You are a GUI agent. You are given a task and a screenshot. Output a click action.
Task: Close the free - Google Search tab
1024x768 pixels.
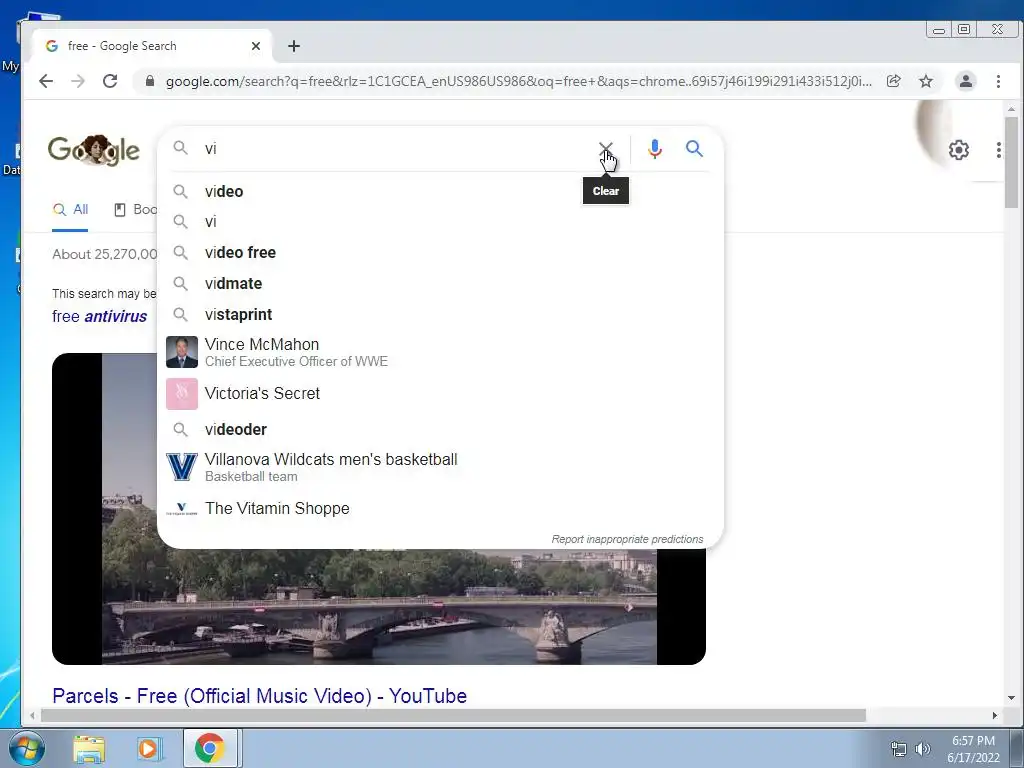click(x=255, y=46)
